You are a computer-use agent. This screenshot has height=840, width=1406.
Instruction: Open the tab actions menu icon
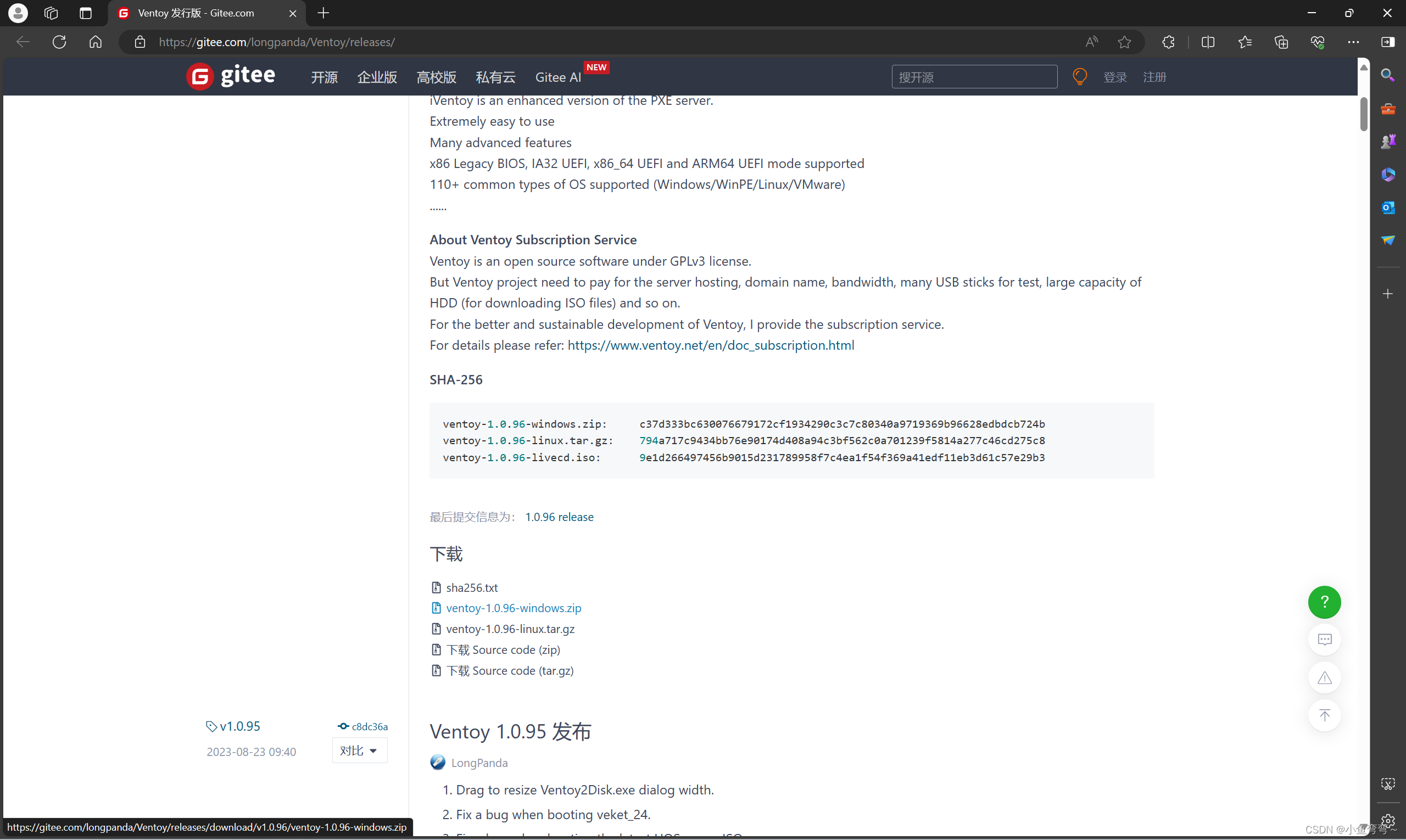pos(86,13)
